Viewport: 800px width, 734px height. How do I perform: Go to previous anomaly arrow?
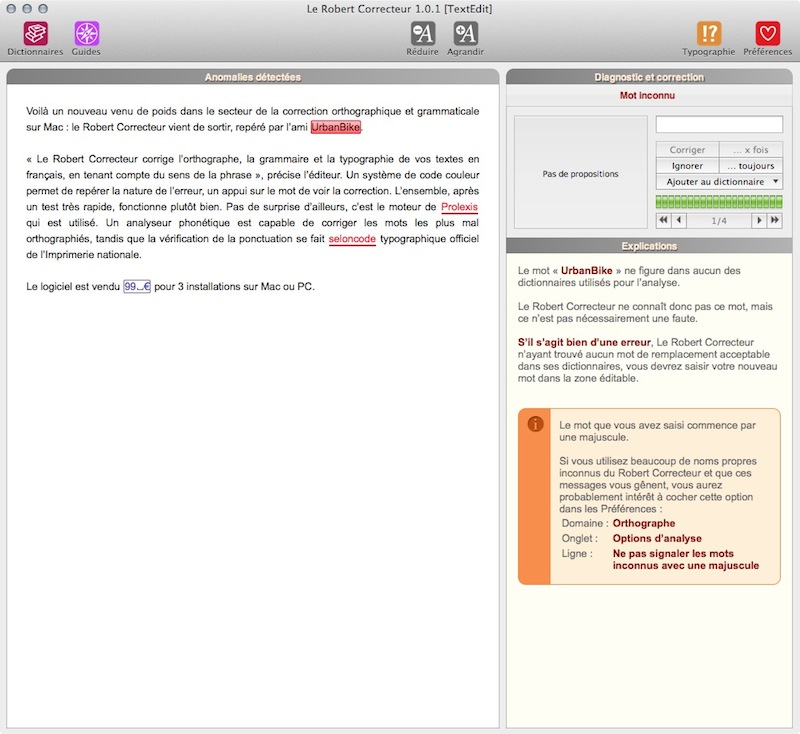[679, 220]
